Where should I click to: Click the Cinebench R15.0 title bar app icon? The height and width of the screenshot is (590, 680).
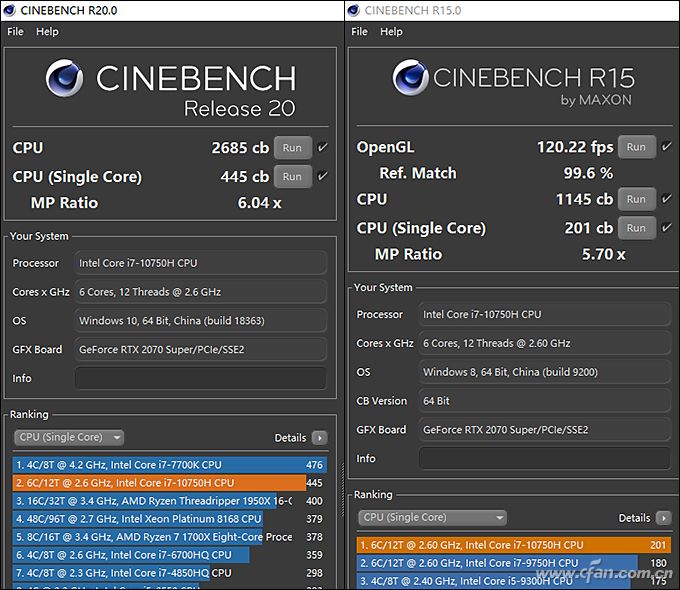coord(353,10)
